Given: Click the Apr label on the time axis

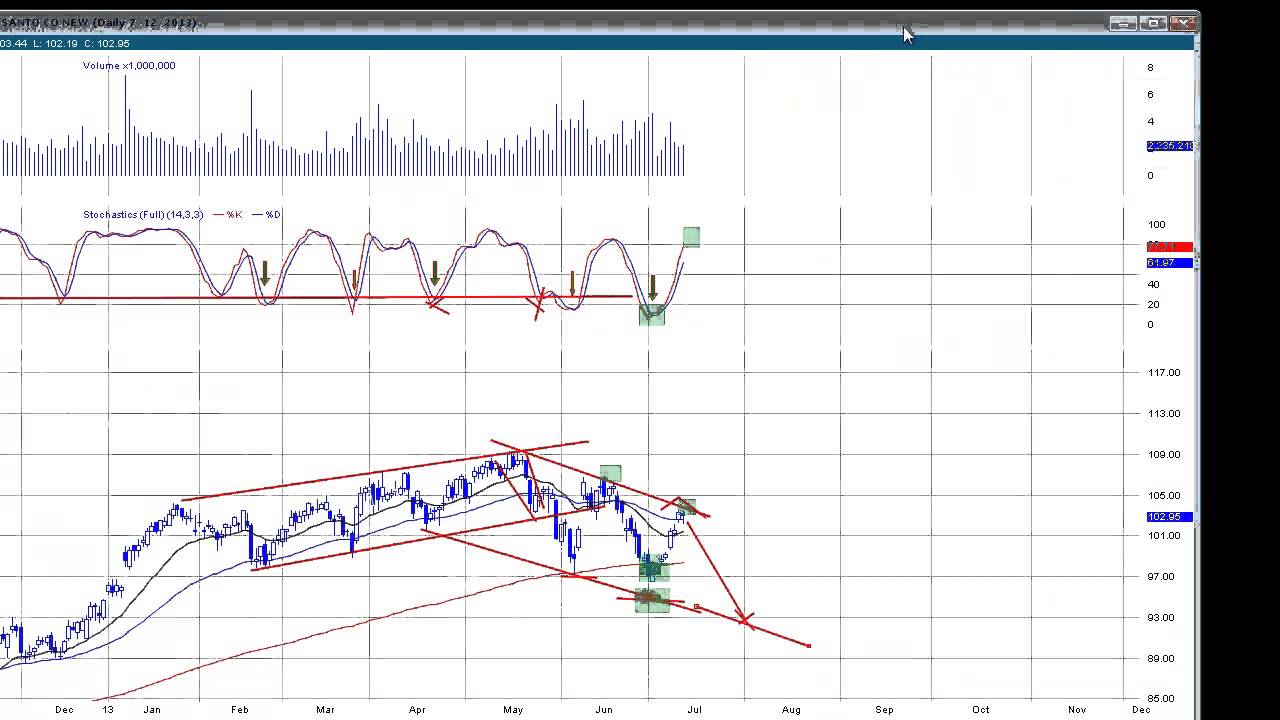Looking at the screenshot, I should [417, 710].
